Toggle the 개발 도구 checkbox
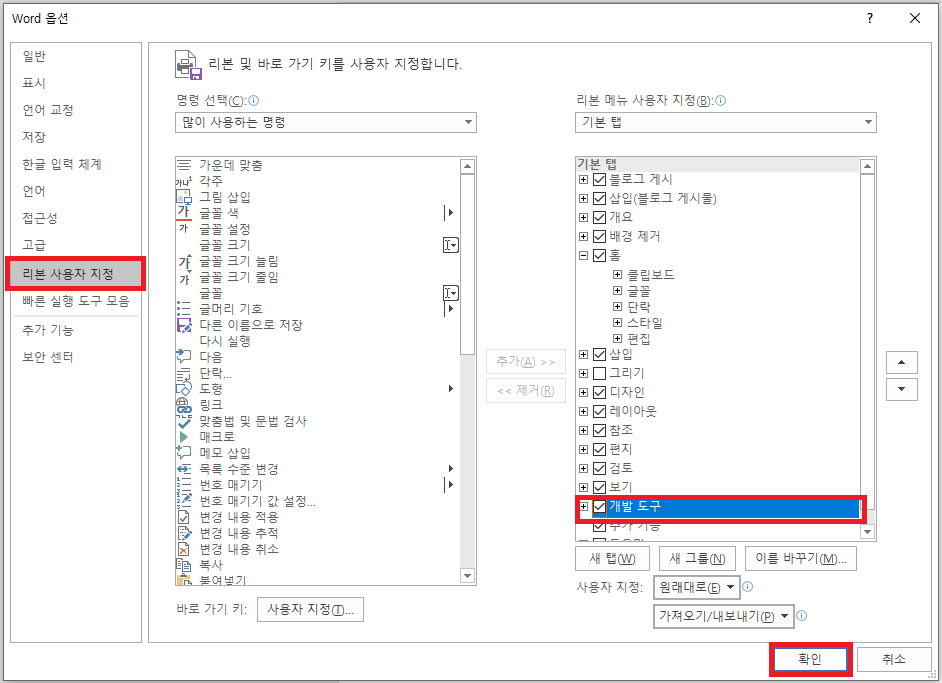942x683 pixels. pyautogui.click(x=599, y=506)
